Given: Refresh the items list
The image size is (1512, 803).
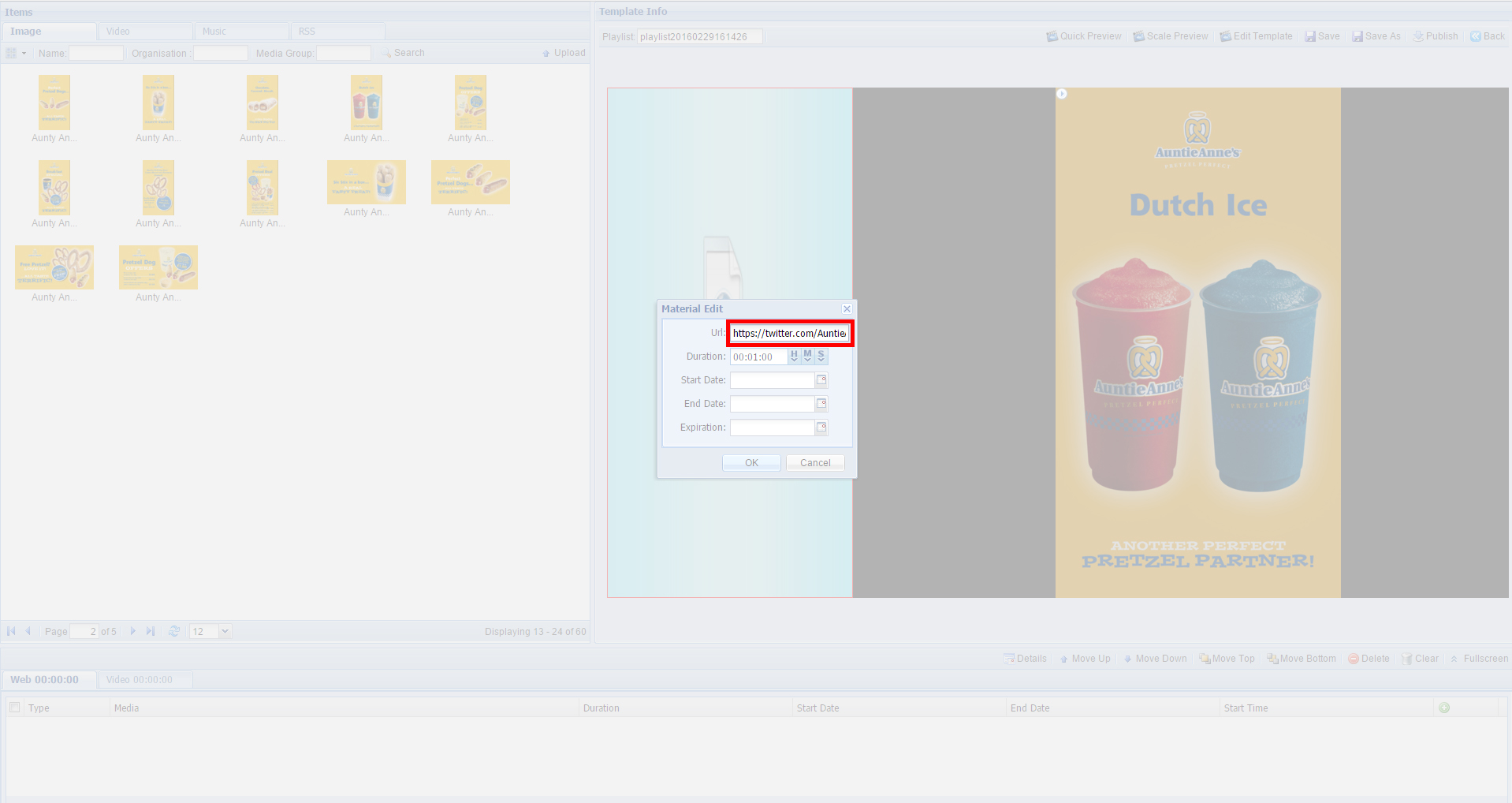Looking at the screenshot, I should coord(174,631).
